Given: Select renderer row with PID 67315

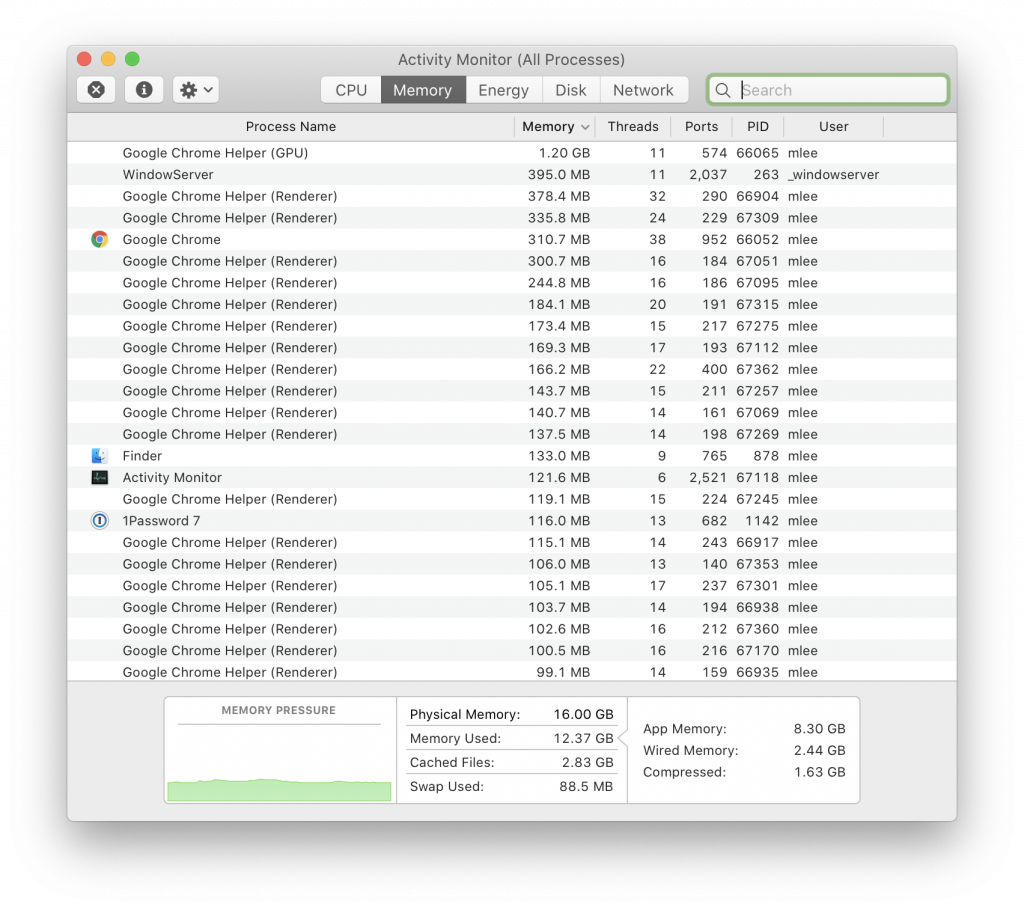Looking at the screenshot, I should coord(512,304).
